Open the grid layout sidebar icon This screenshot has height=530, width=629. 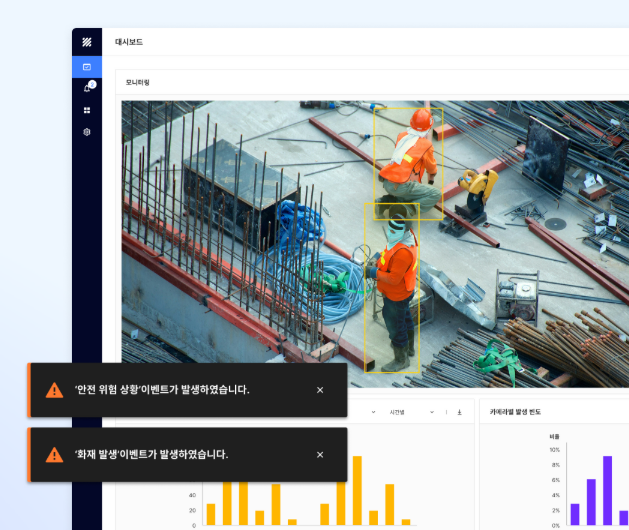click(87, 110)
